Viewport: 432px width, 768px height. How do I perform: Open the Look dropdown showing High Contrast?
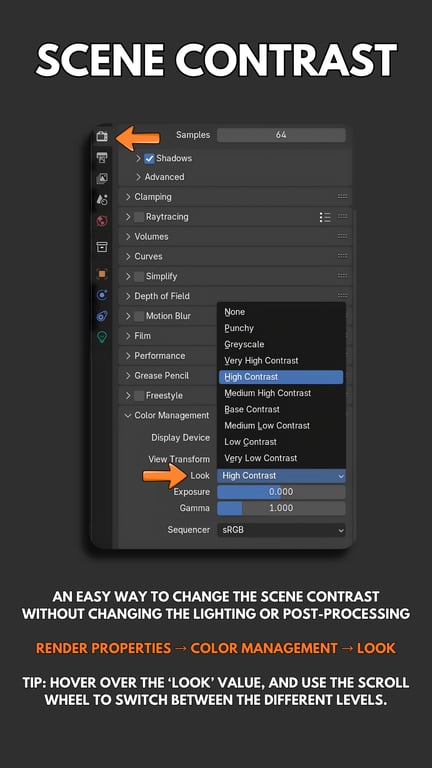click(281, 476)
